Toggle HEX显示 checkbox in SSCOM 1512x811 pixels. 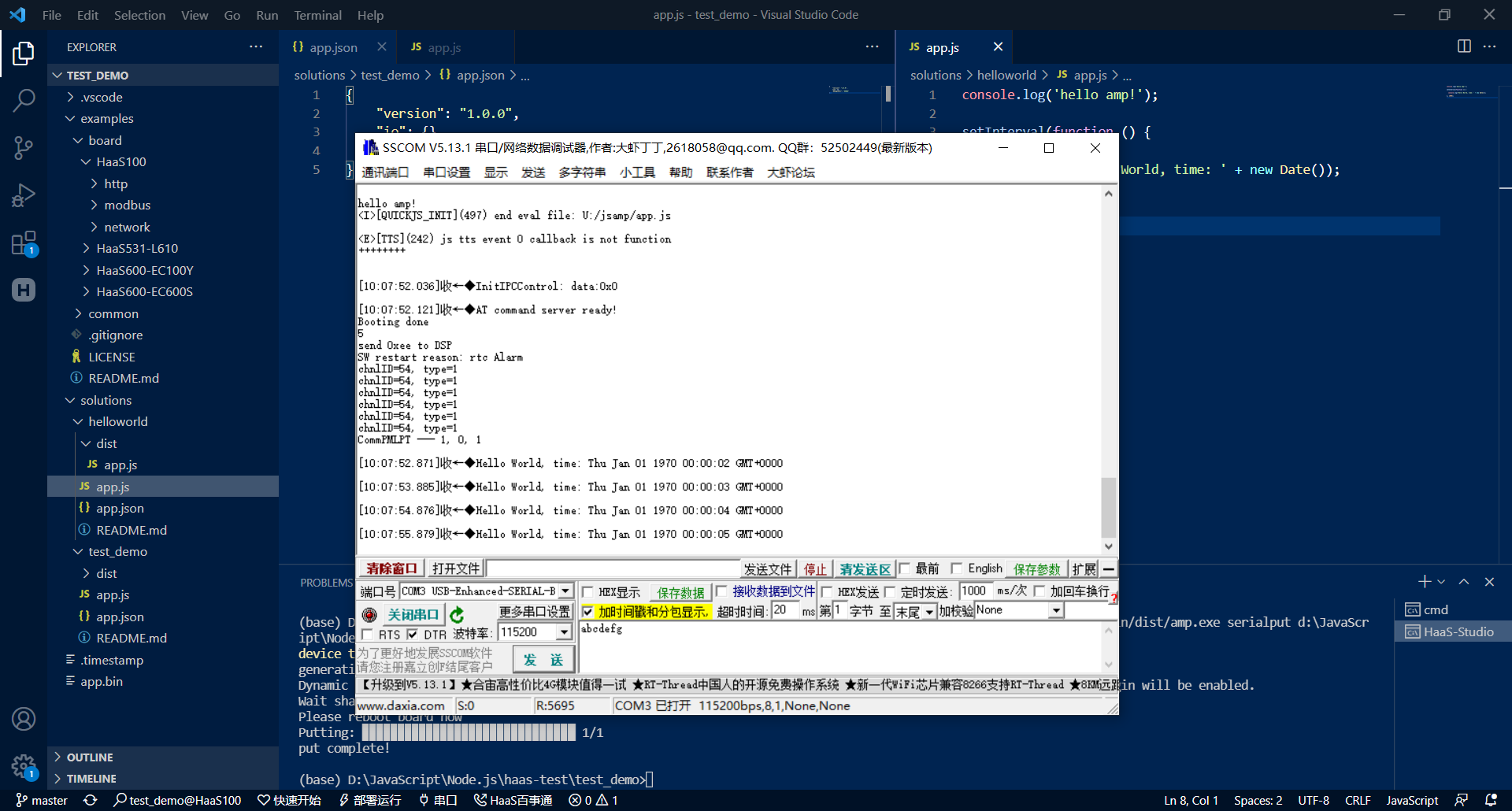click(587, 592)
